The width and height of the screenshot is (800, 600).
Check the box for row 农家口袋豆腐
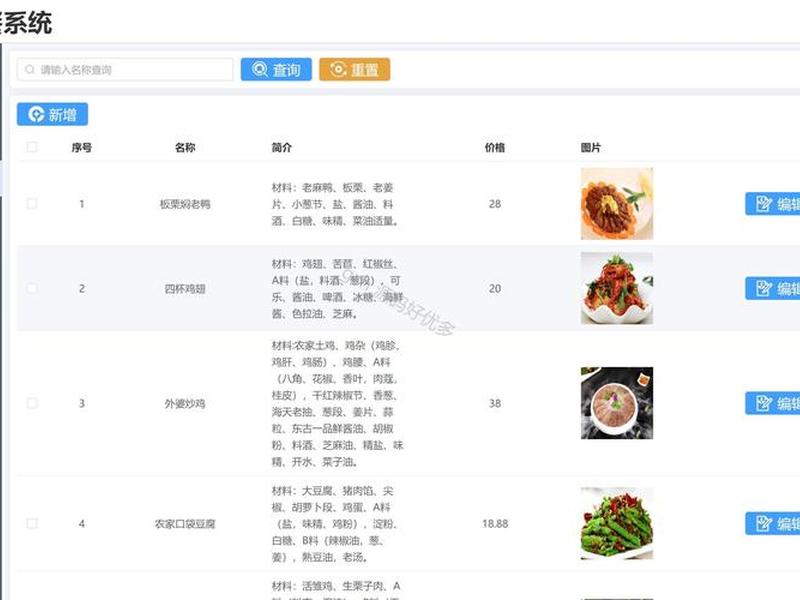(x=32, y=523)
